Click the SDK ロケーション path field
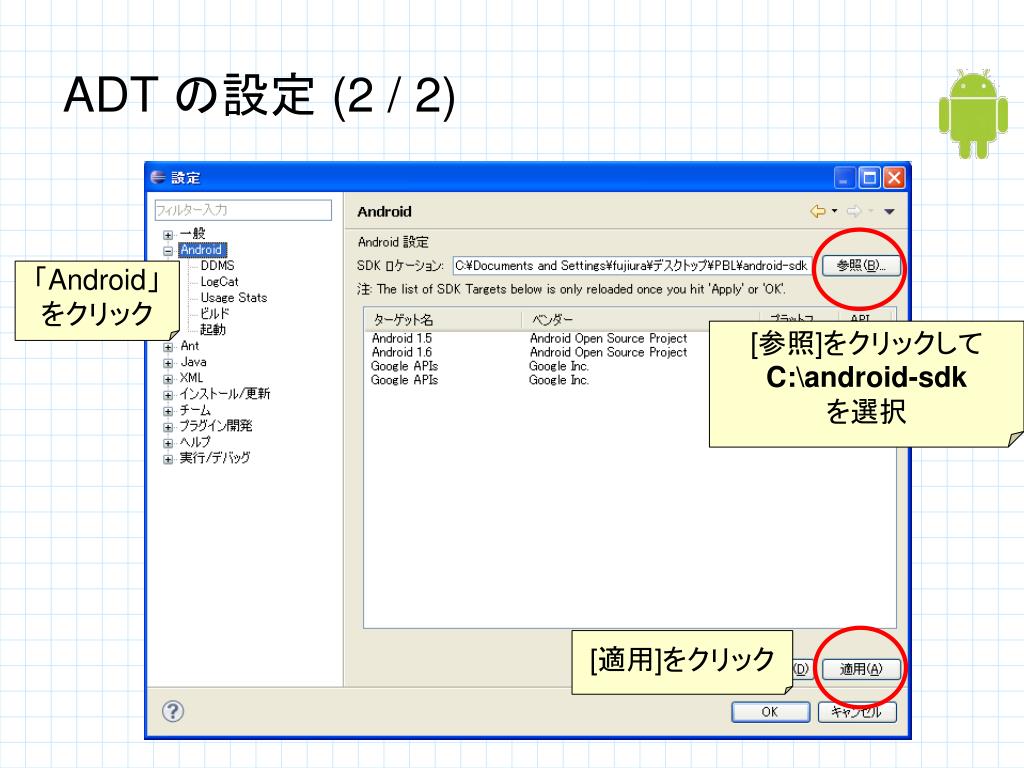This screenshot has height=768, width=1024. point(632,266)
